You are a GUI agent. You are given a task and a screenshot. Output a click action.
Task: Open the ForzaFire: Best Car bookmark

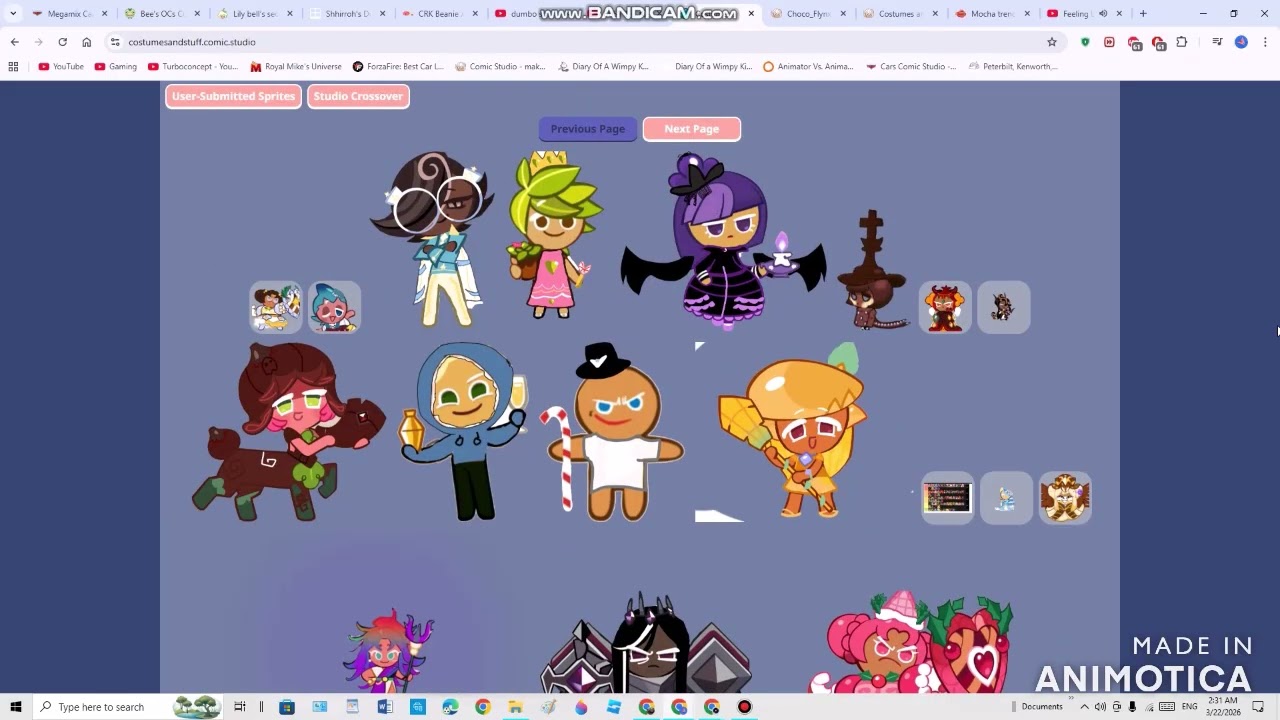(x=398, y=66)
